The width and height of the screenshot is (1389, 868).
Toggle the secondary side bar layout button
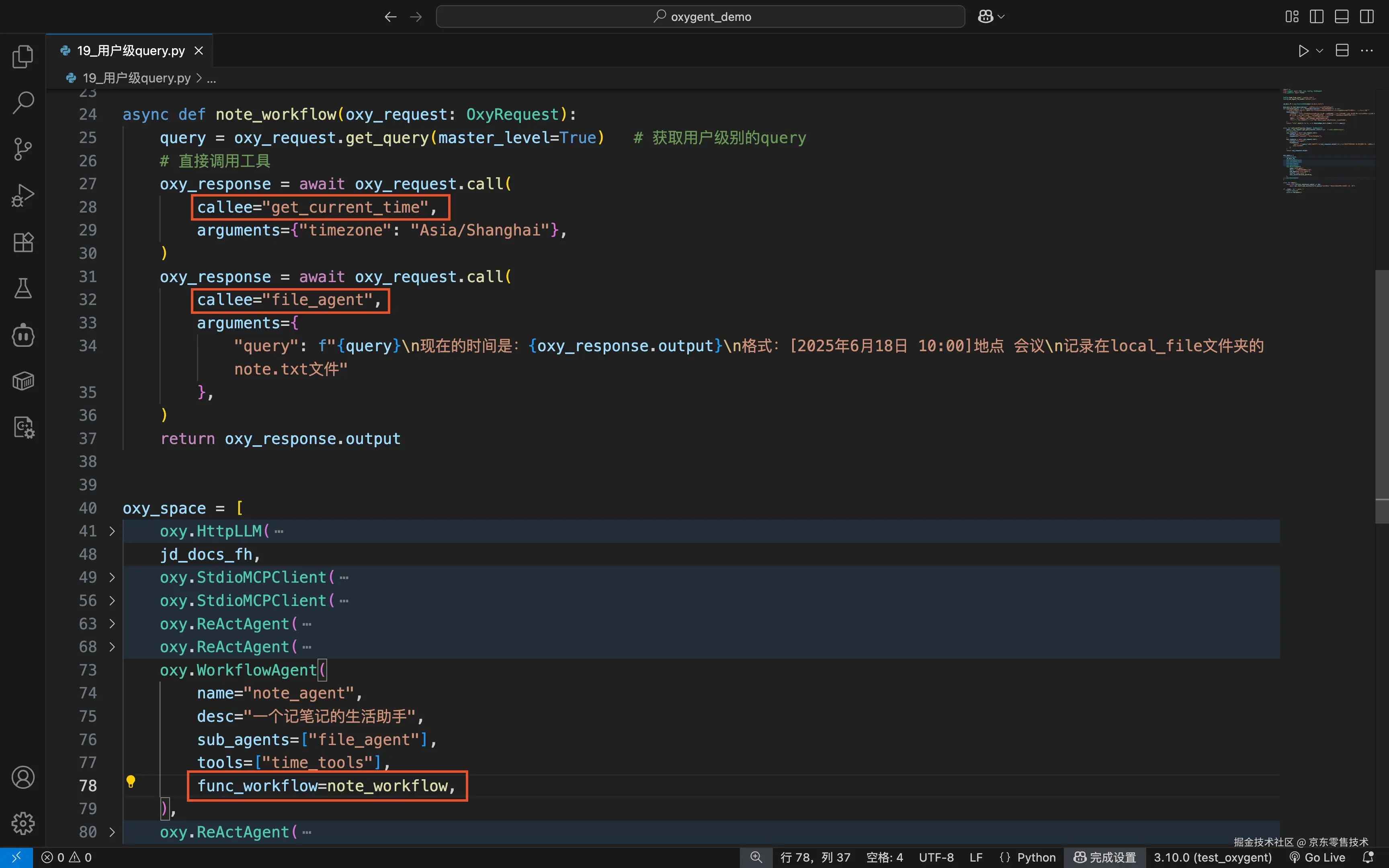(1366, 16)
